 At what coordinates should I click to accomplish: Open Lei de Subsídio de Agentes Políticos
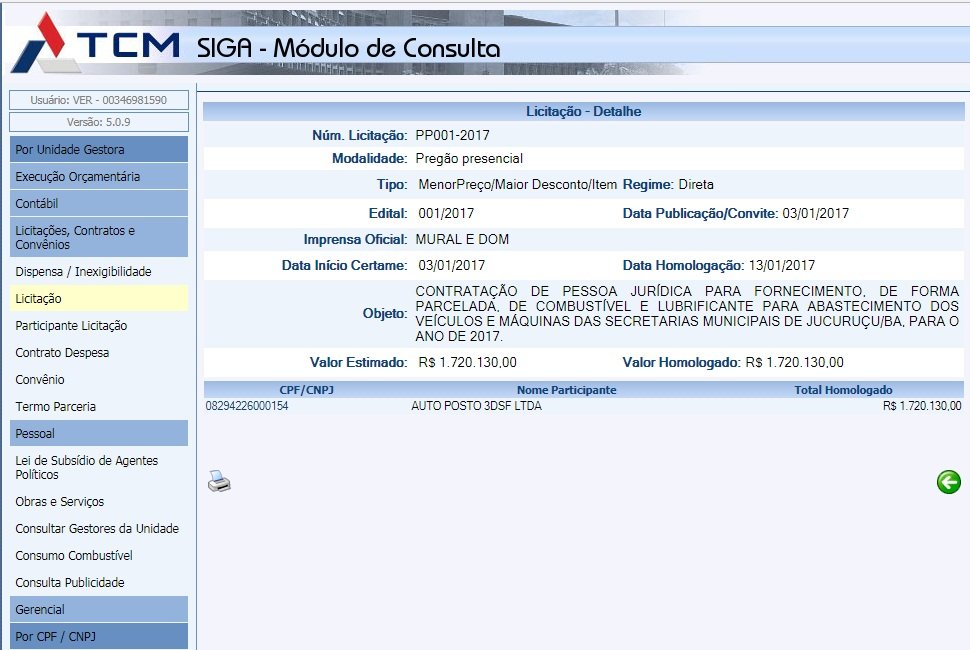[86, 467]
